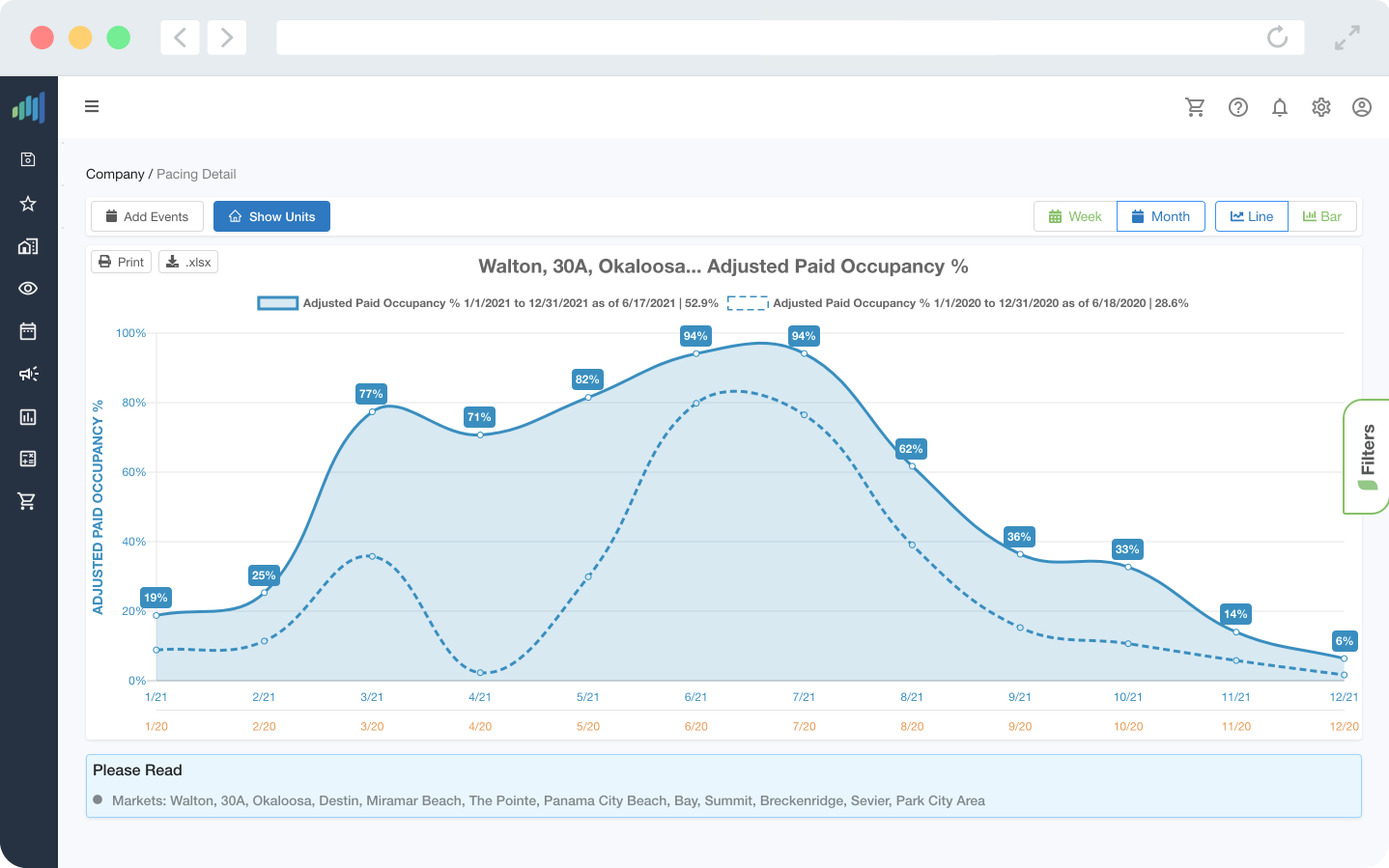Select the calendar icon in the sidebar
The height and width of the screenshot is (868, 1389).
(x=29, y=331)
